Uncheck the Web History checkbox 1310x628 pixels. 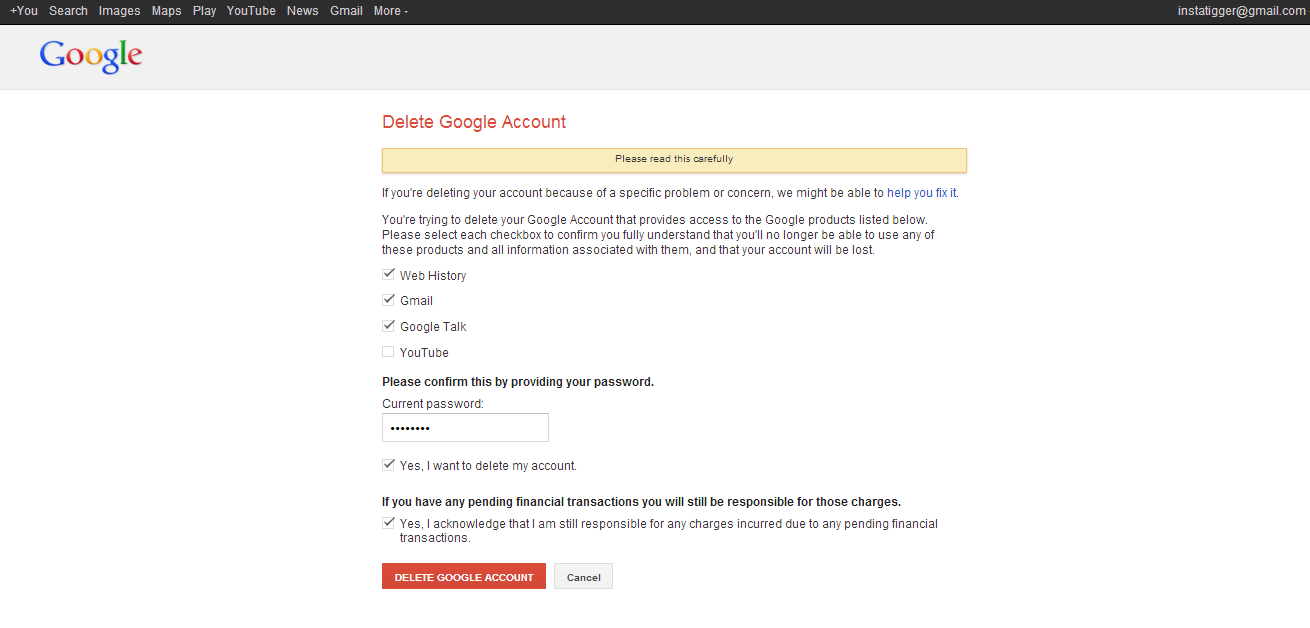click(x=388, y=274)
